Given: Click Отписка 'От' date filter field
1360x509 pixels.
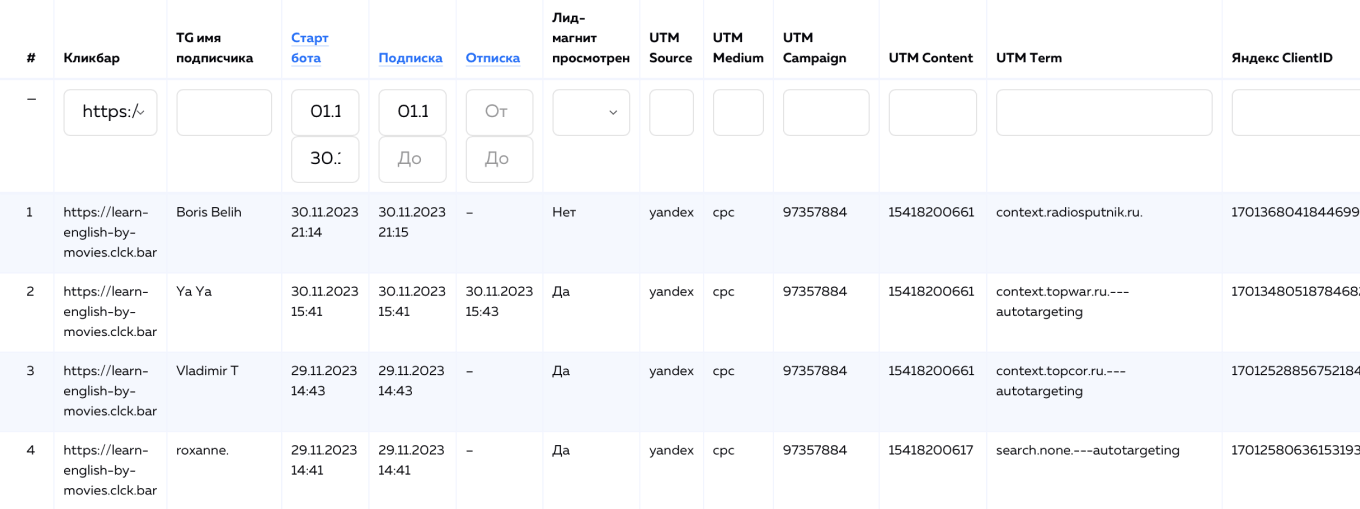Looking at the screenshot, I should [499, 112].
